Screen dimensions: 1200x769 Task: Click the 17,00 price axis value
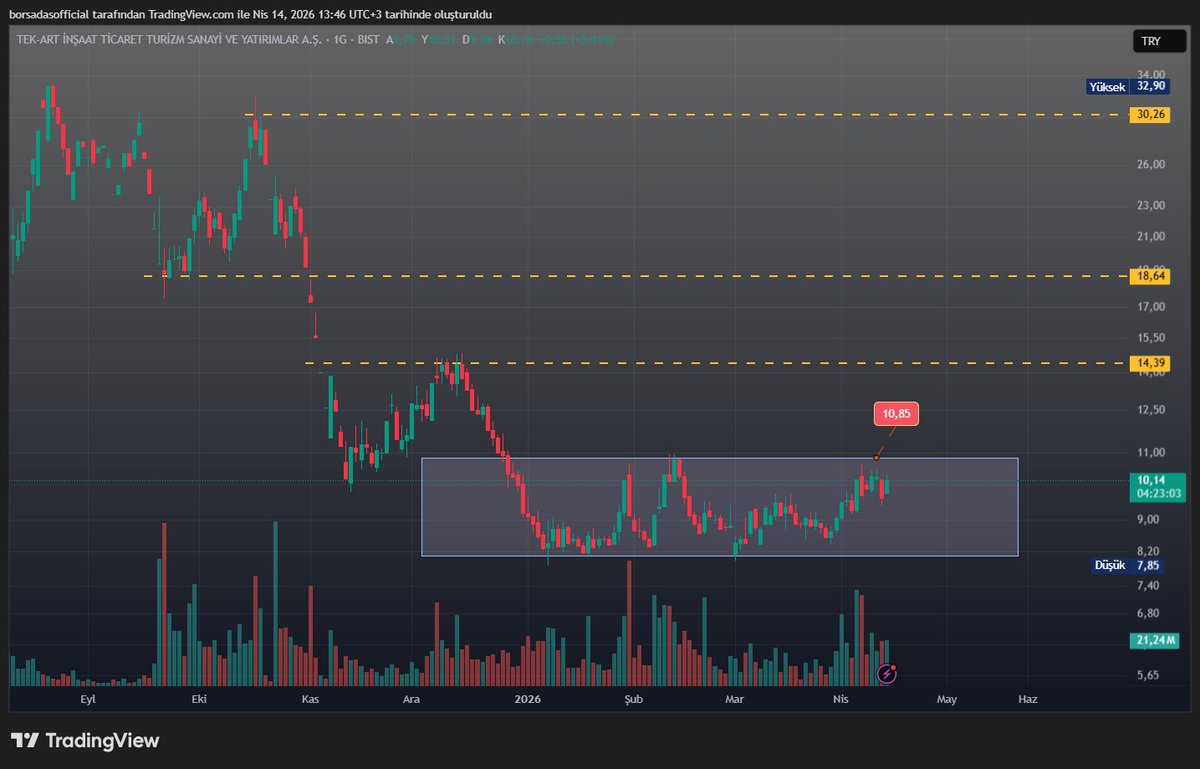1151,308
